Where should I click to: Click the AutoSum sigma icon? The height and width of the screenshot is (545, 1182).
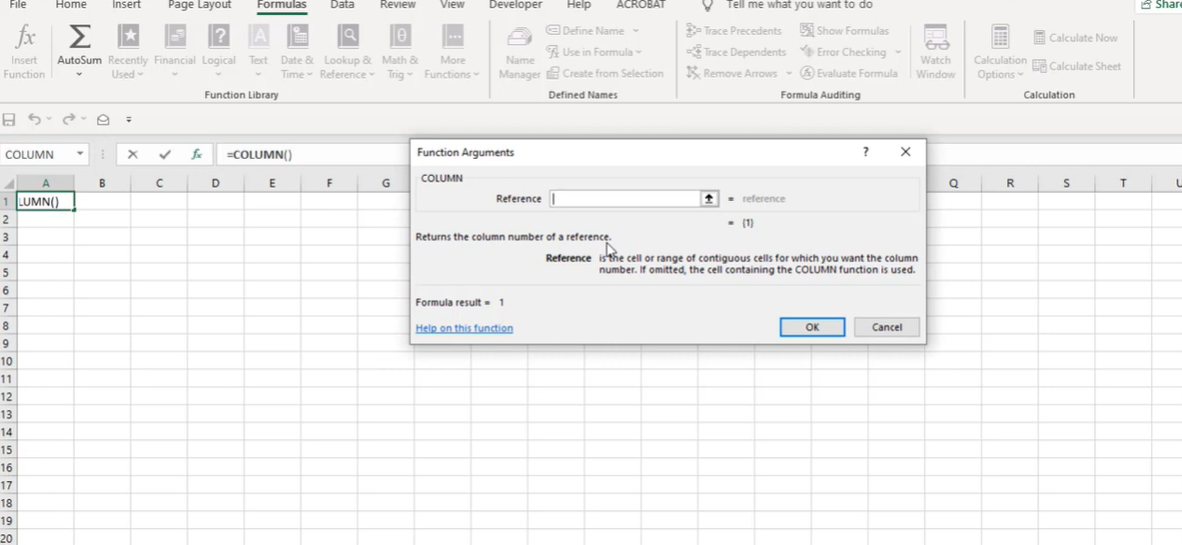(x=79, y=37)
